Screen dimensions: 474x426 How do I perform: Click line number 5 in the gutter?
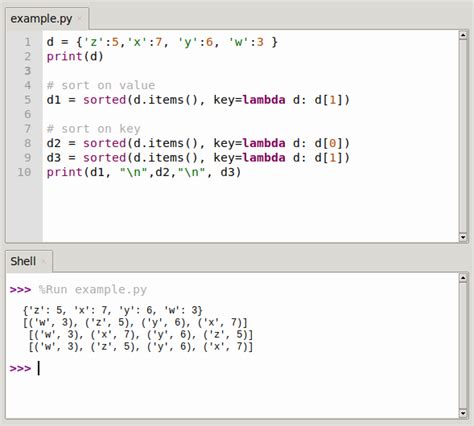tap(27, 100)
